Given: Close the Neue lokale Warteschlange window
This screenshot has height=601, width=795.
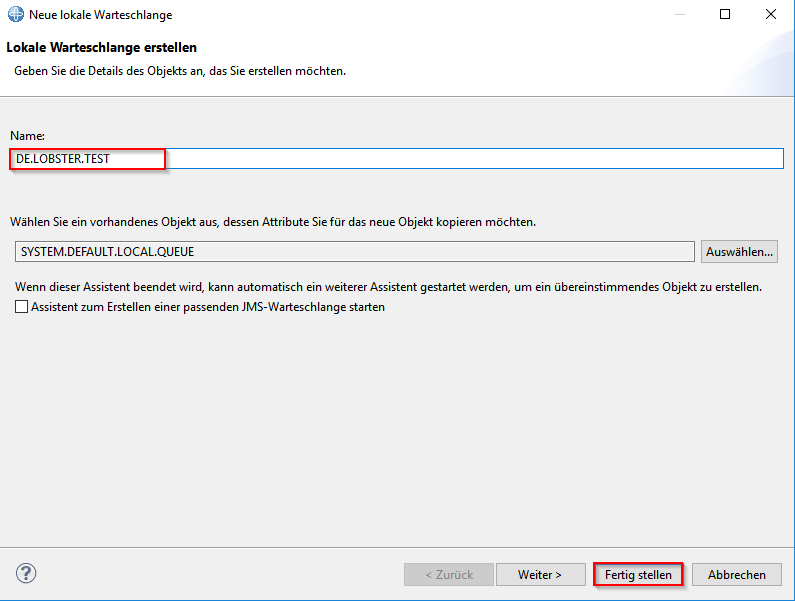Looking at the screenshot, I should 771,15.
